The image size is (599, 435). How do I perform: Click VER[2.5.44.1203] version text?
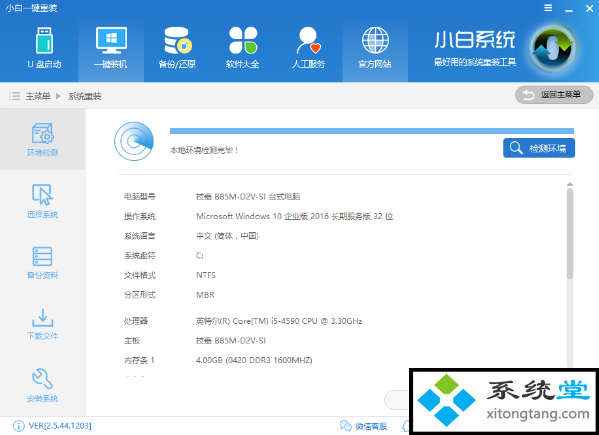(x=60, y=425)
